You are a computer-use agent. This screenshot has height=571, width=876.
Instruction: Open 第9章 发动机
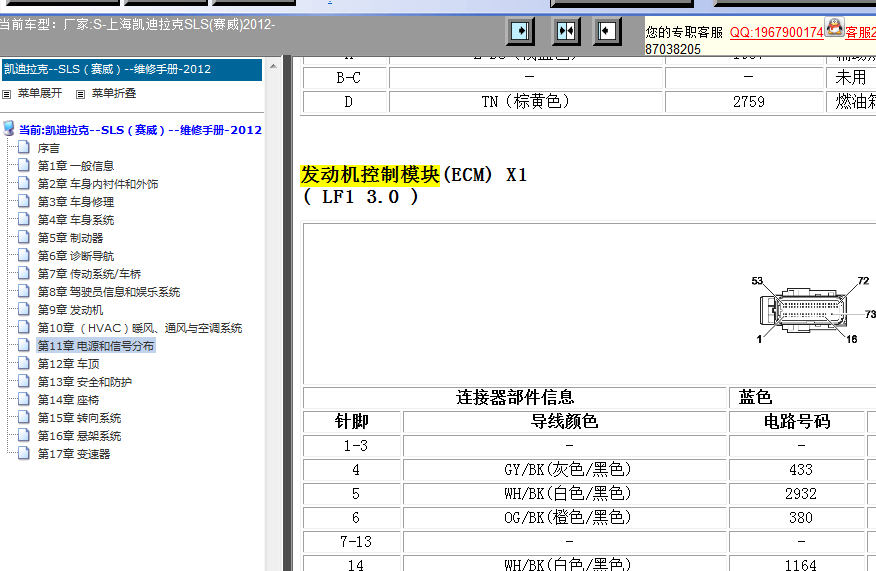(70, 310)
